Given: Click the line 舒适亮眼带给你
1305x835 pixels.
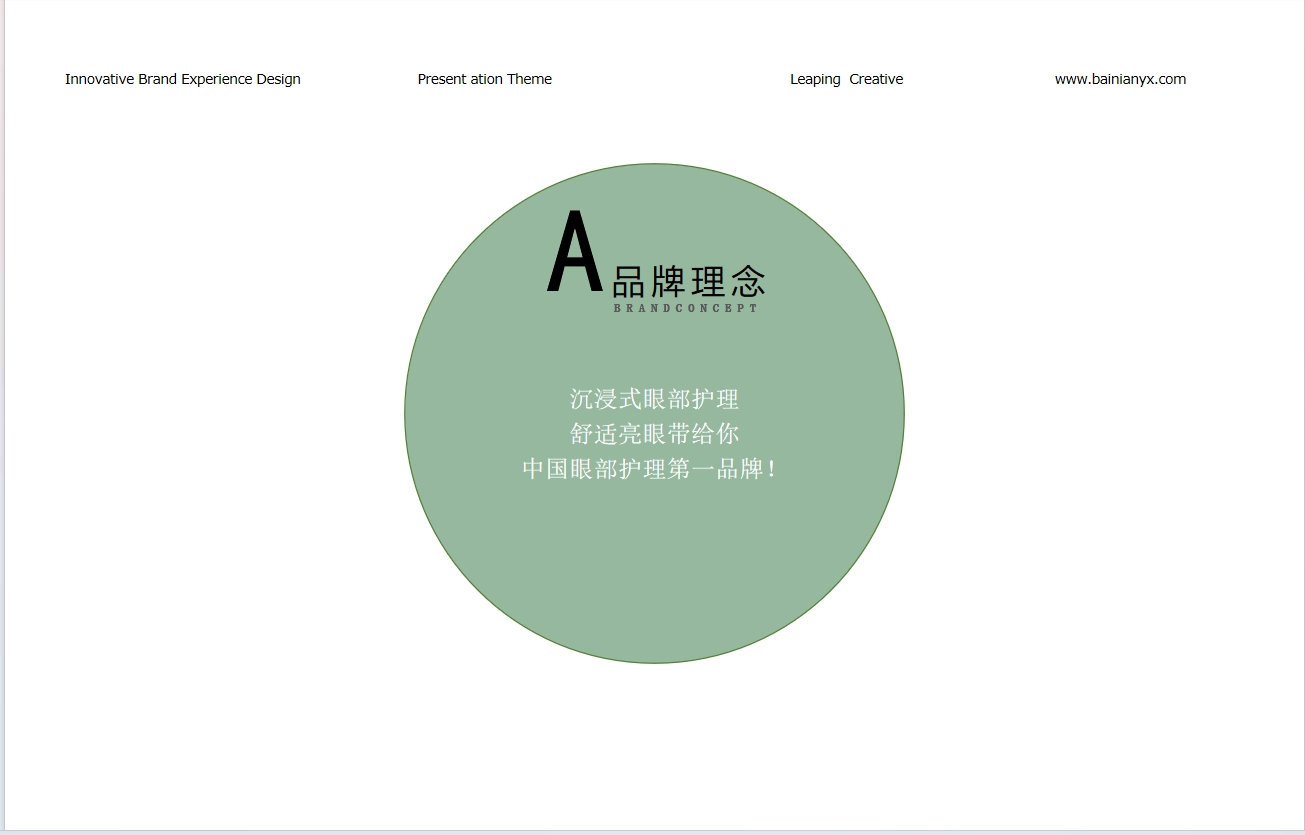Looking at the screenshot, I should coord(654,434).
